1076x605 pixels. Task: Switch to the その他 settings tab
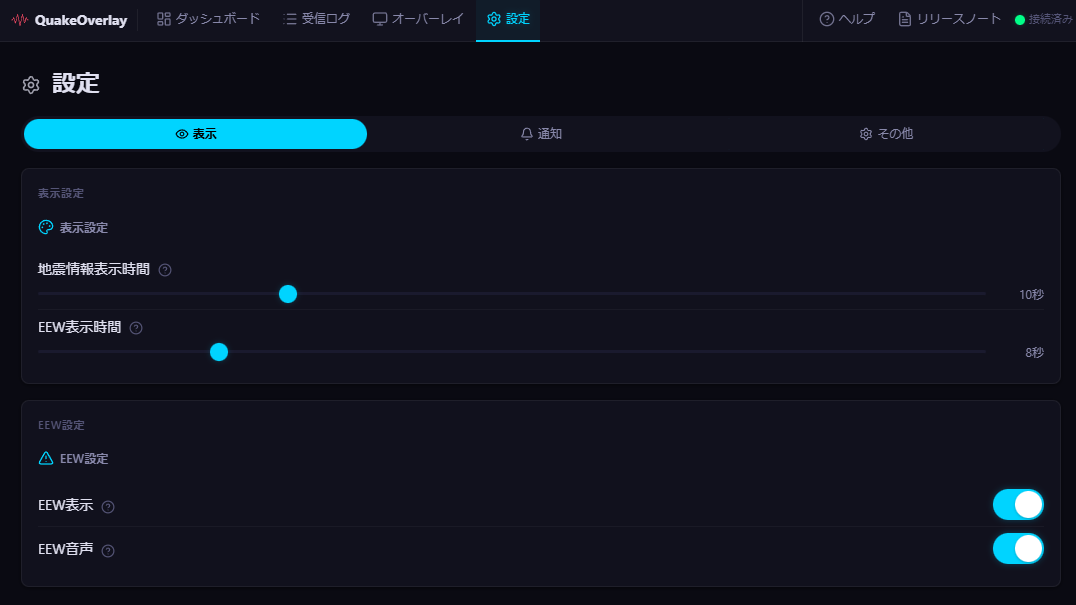[x=886, y=134]
